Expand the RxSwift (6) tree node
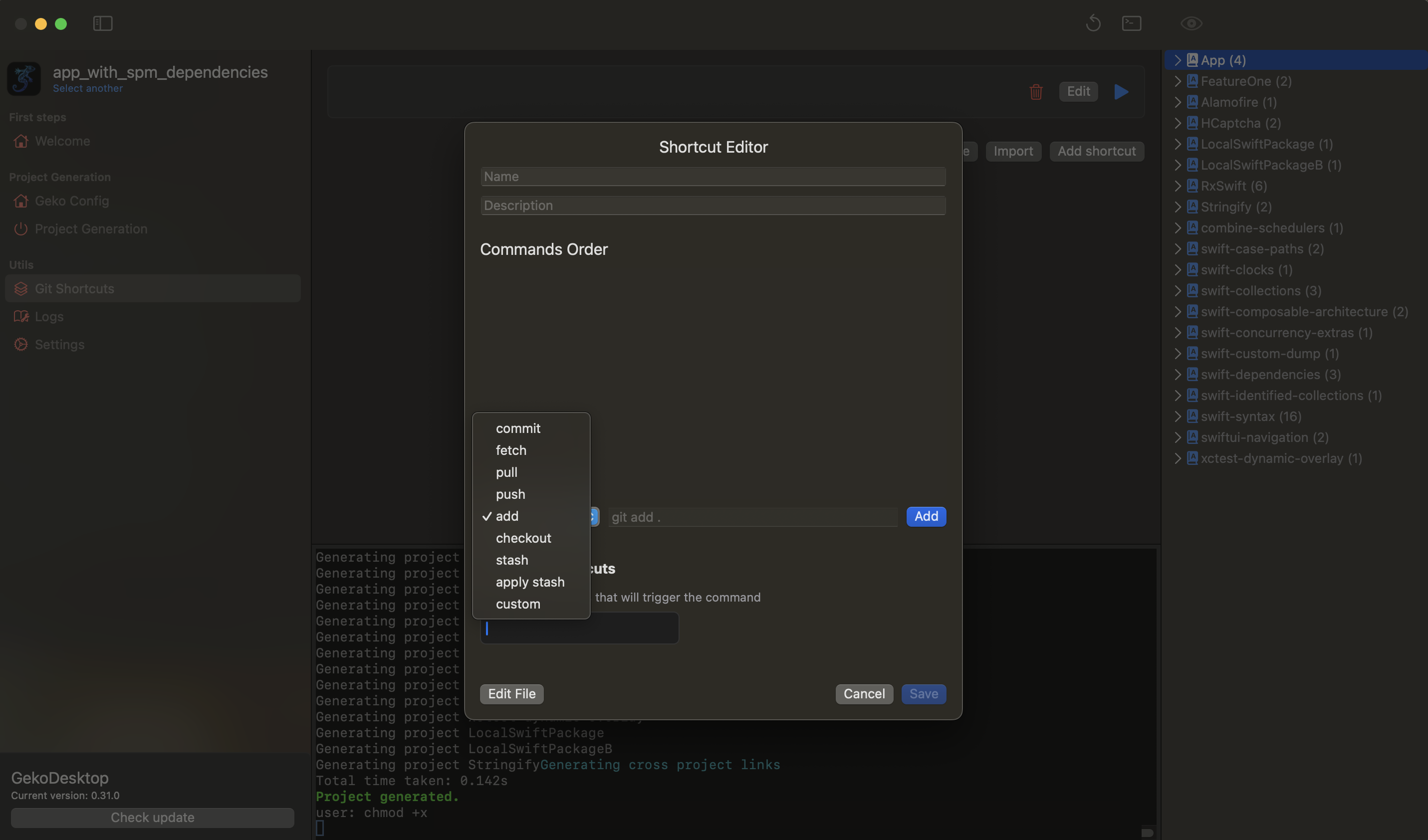 pos(1178,186)
